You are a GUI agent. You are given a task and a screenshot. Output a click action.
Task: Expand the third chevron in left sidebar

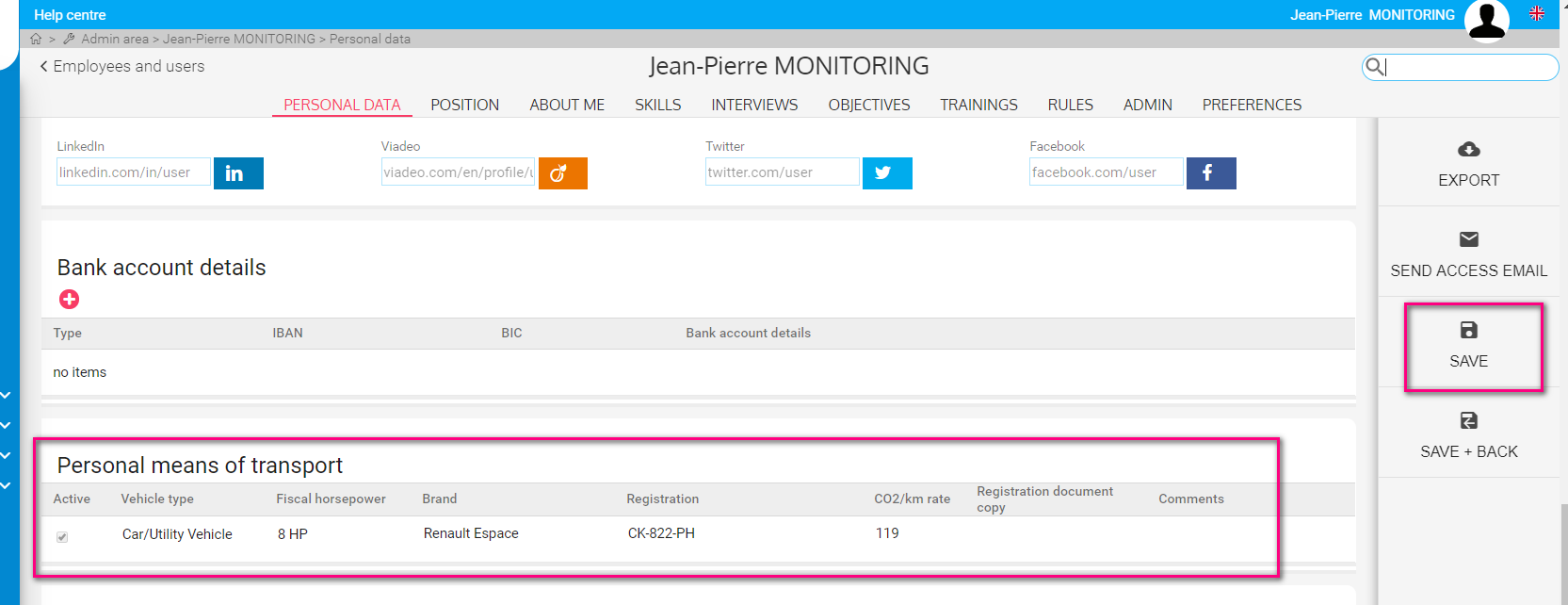(6, 456)
